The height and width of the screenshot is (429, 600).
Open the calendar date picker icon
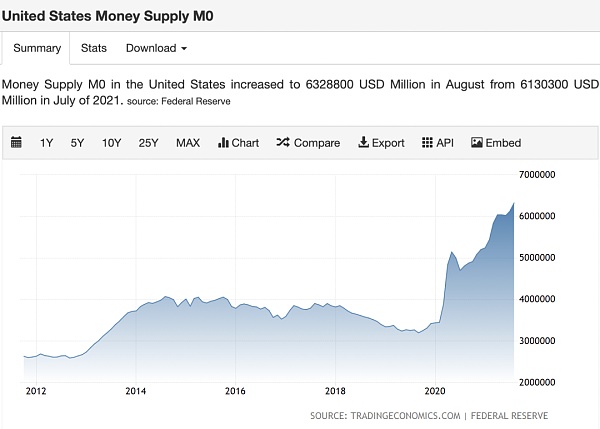tap(16, 143)
